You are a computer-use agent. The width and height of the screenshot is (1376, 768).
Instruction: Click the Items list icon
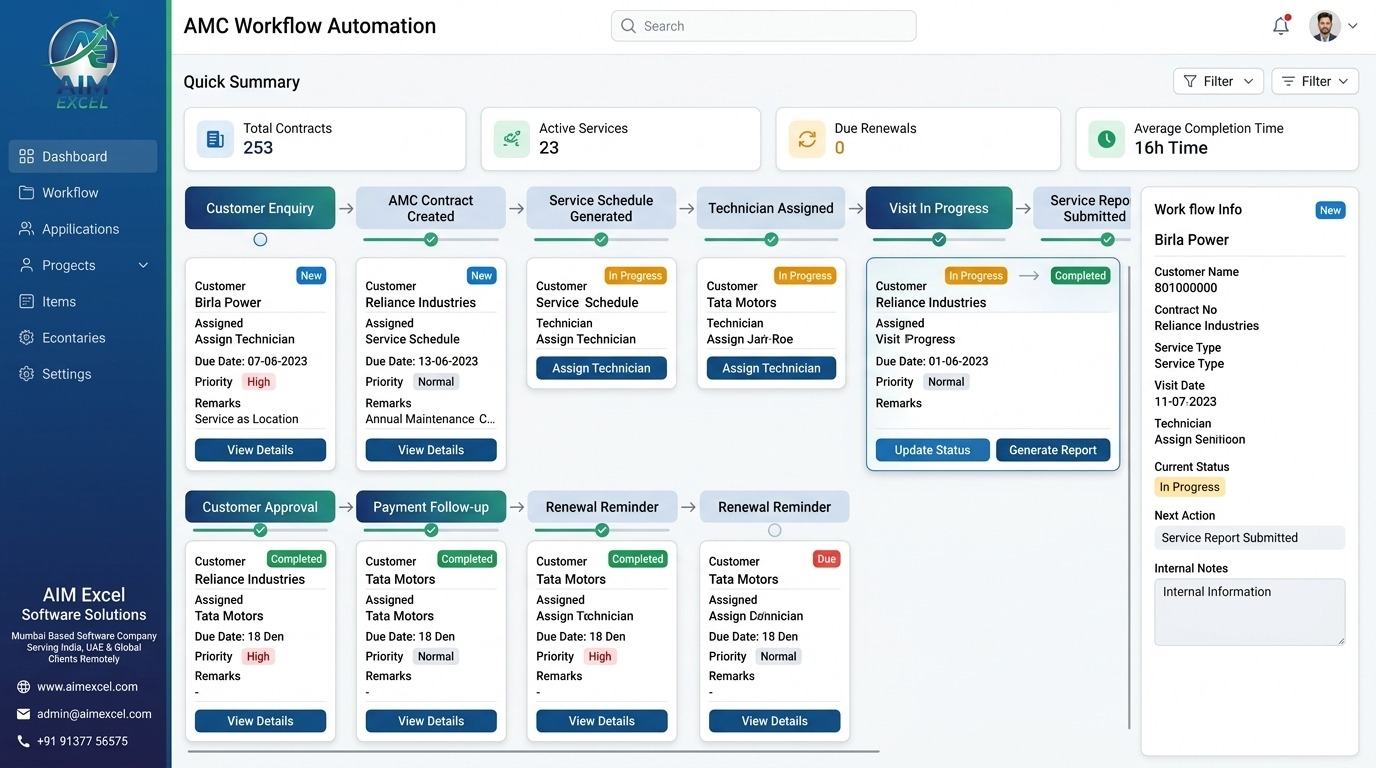tap(27, 301)
